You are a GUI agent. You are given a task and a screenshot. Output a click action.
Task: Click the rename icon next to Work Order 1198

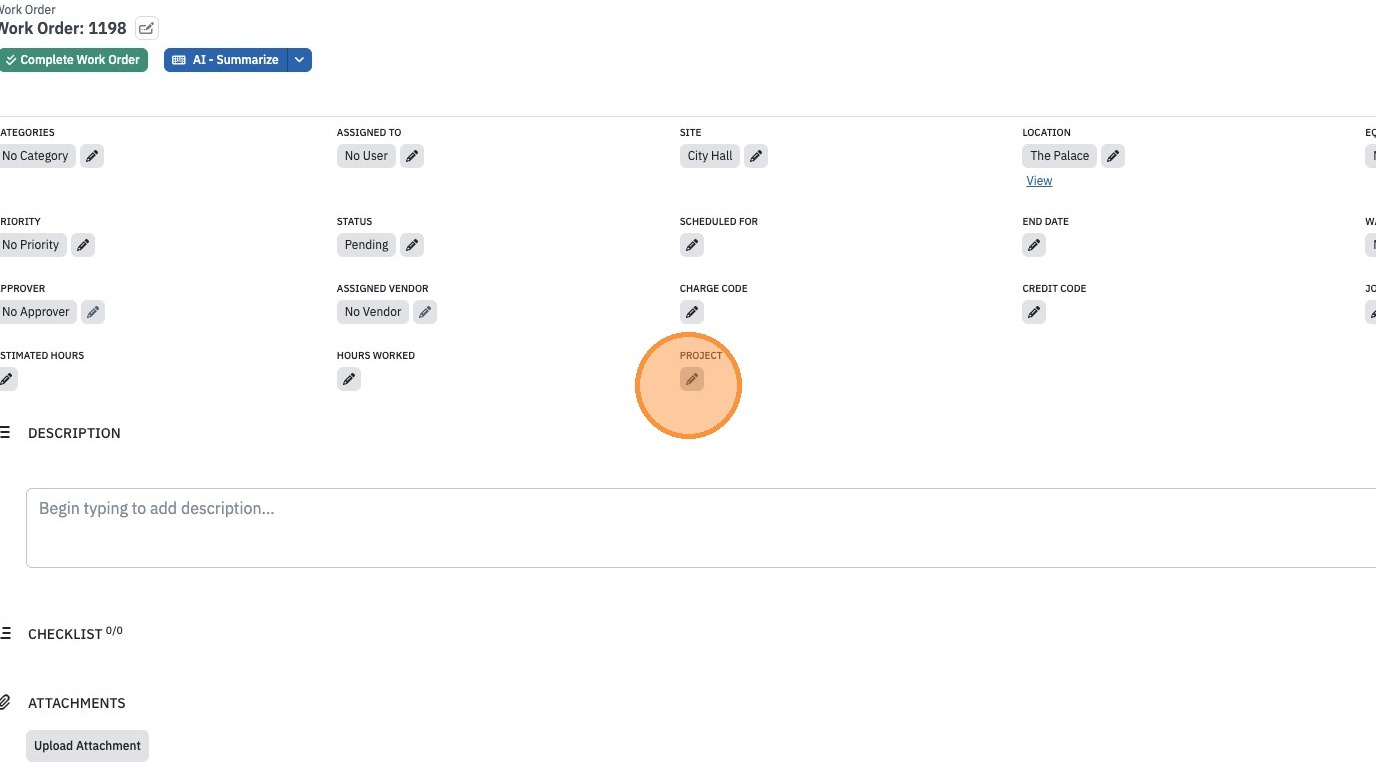(147, 28)
